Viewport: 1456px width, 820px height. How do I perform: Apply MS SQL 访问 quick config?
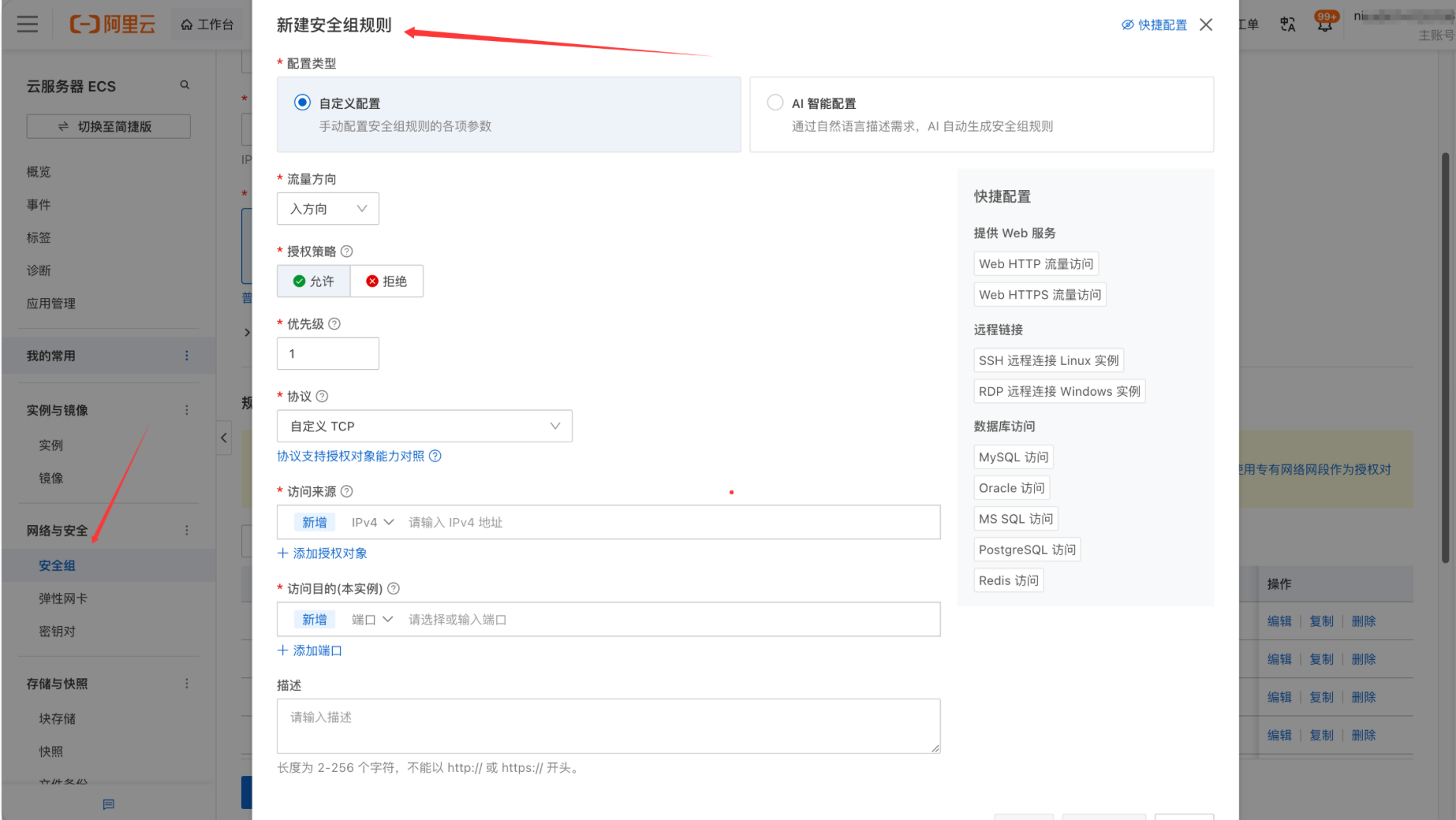(1016, 519)
